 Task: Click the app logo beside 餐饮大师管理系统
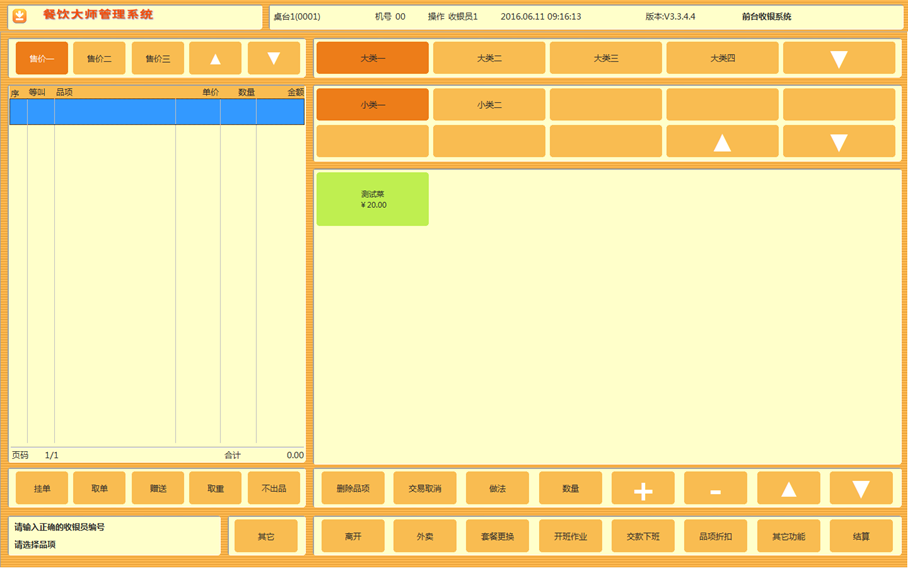click(x=19, y=15)
